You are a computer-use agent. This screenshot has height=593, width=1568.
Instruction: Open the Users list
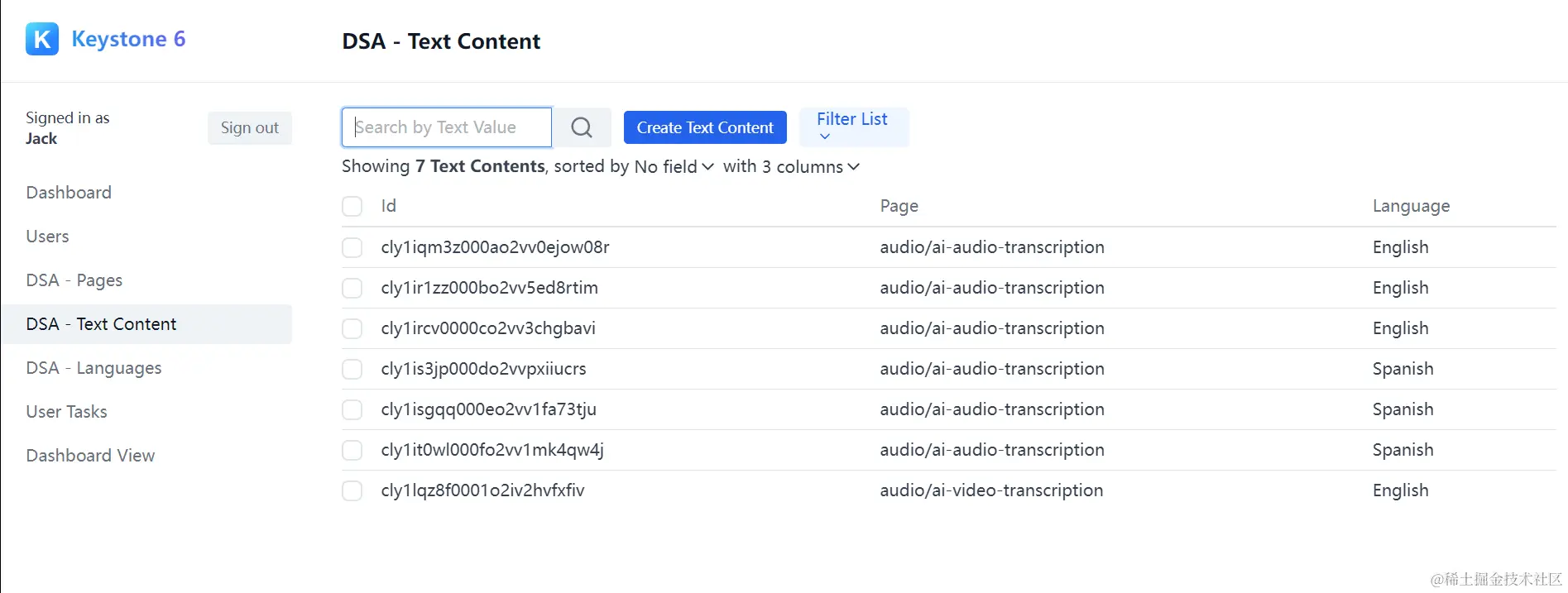47,237
